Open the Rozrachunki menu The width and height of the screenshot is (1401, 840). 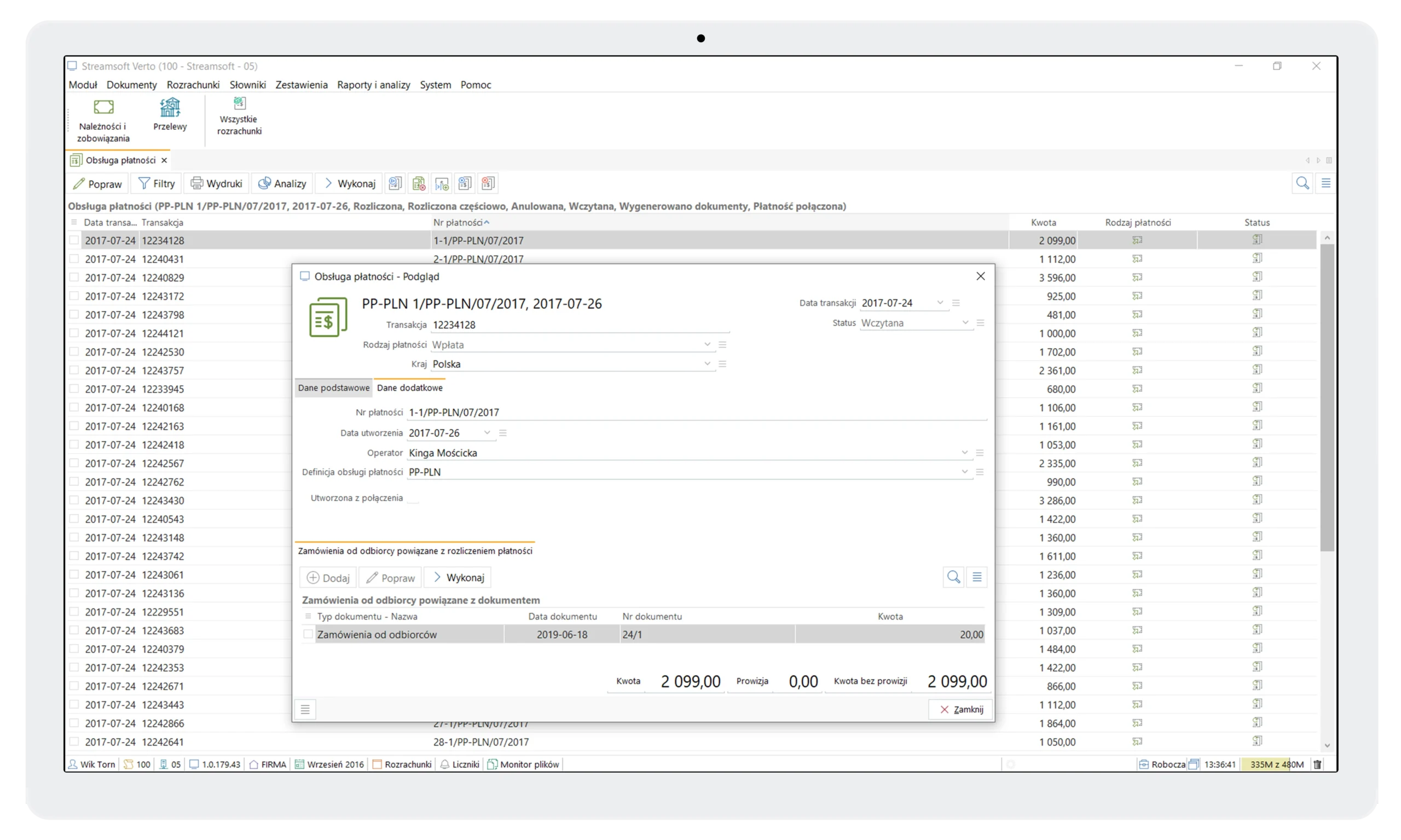[193, 85]
